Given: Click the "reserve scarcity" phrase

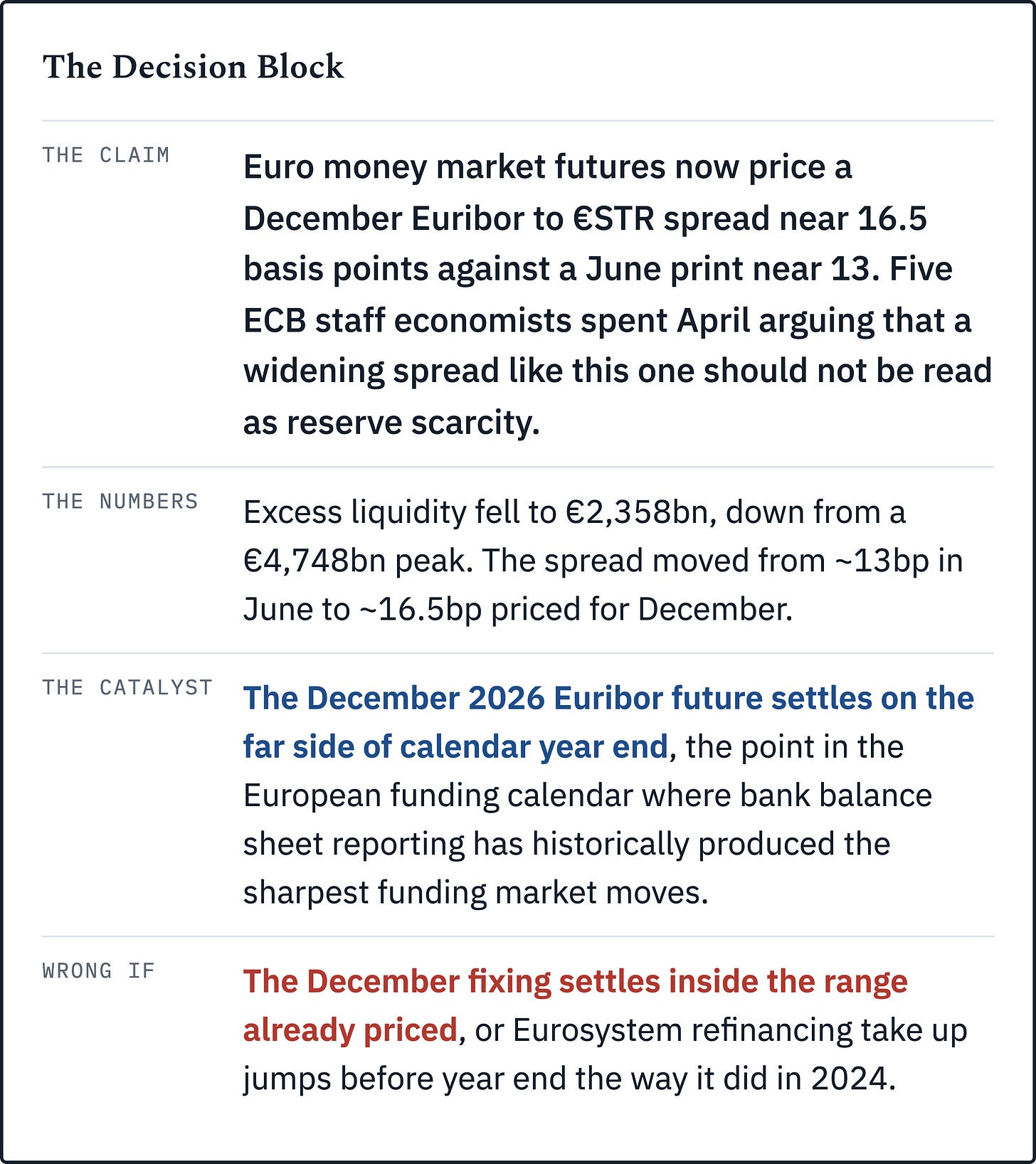Looking at the screenshot, I should (413, 423).
